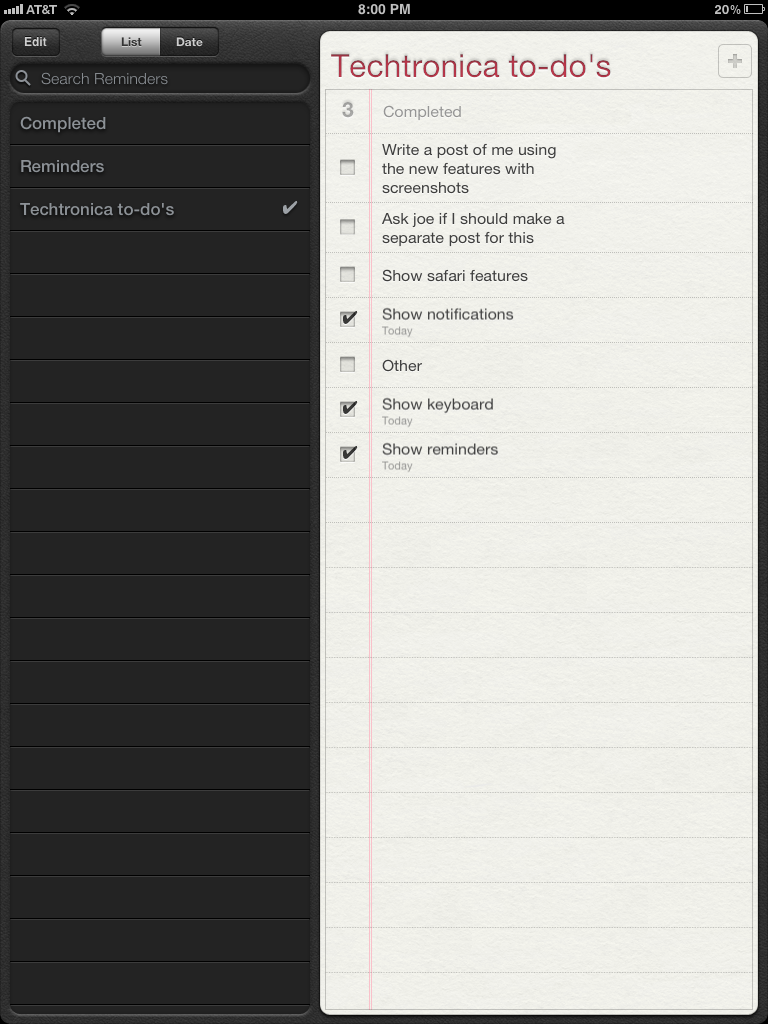Switch to the Date view tab
Screen dimensions: 768x1024
click(x=189, y=42)
